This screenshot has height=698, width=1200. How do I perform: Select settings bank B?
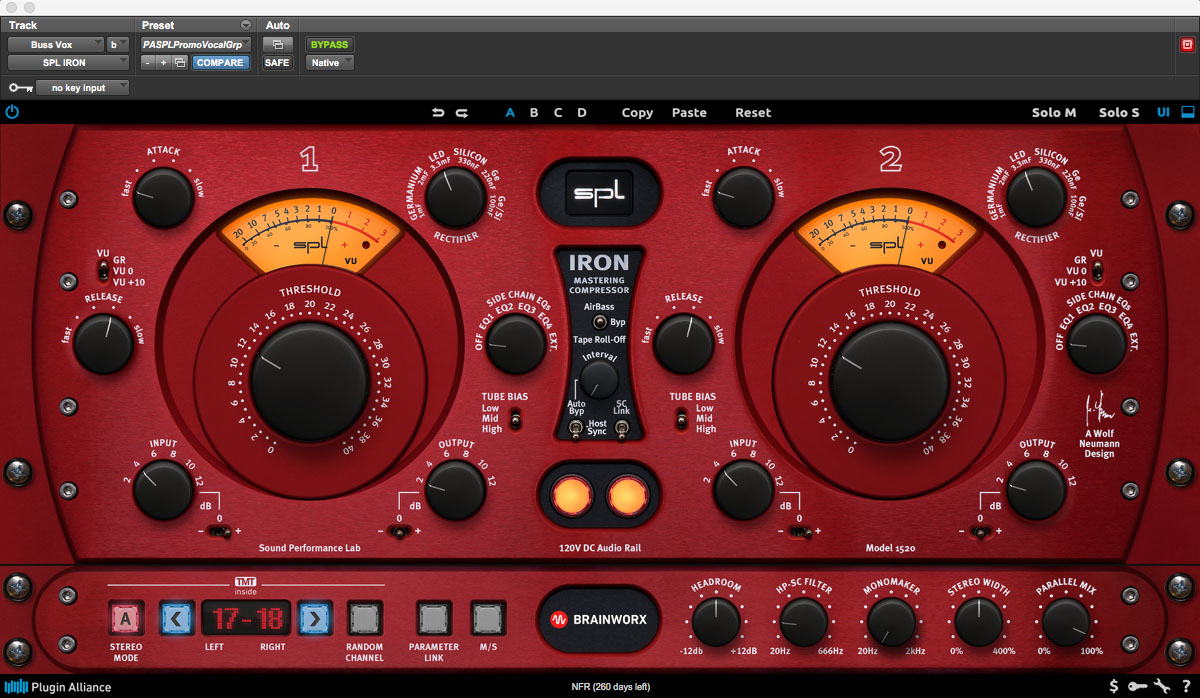(x=534, y=113)
